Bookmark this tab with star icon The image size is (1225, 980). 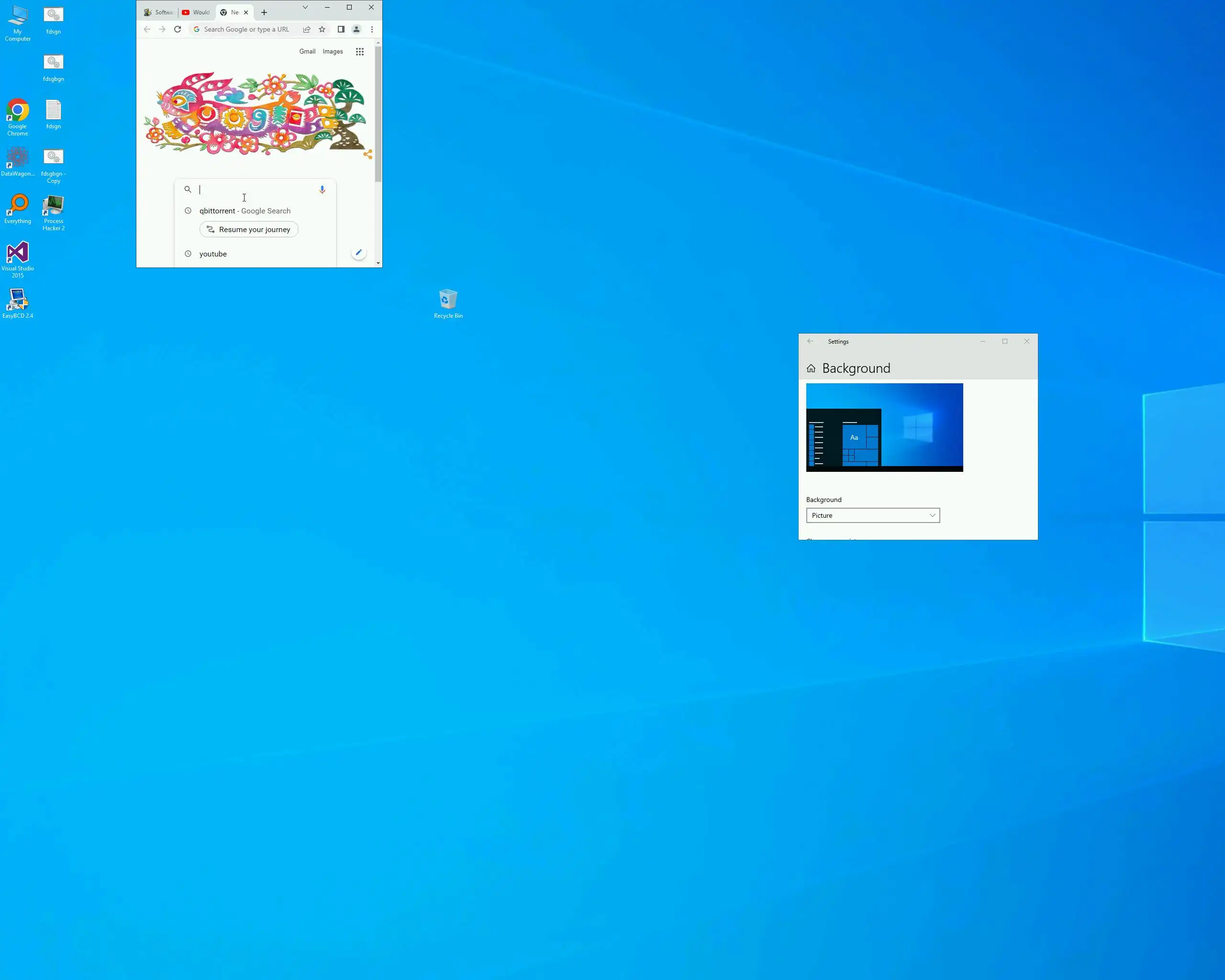coord(322,30)
